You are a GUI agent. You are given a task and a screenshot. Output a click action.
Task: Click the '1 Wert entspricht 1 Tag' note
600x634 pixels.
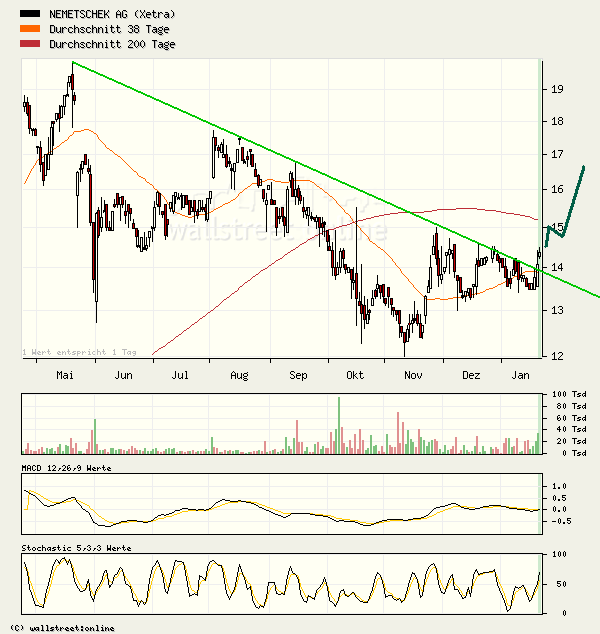[86, 352]
